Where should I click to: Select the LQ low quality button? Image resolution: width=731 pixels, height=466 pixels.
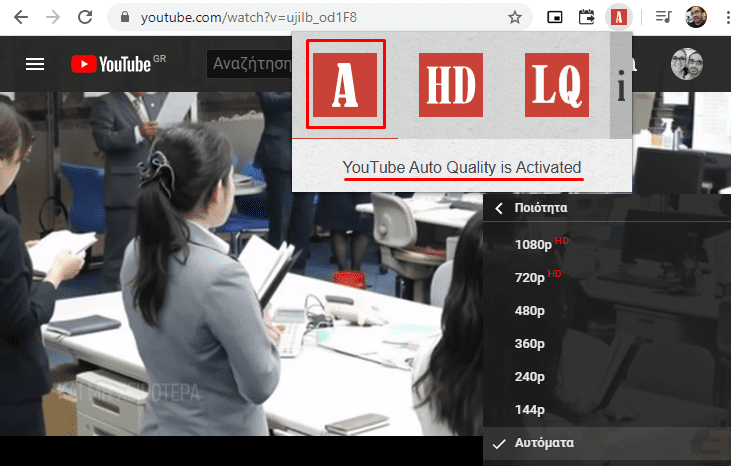pyautogui.click(x=557, y=84)
